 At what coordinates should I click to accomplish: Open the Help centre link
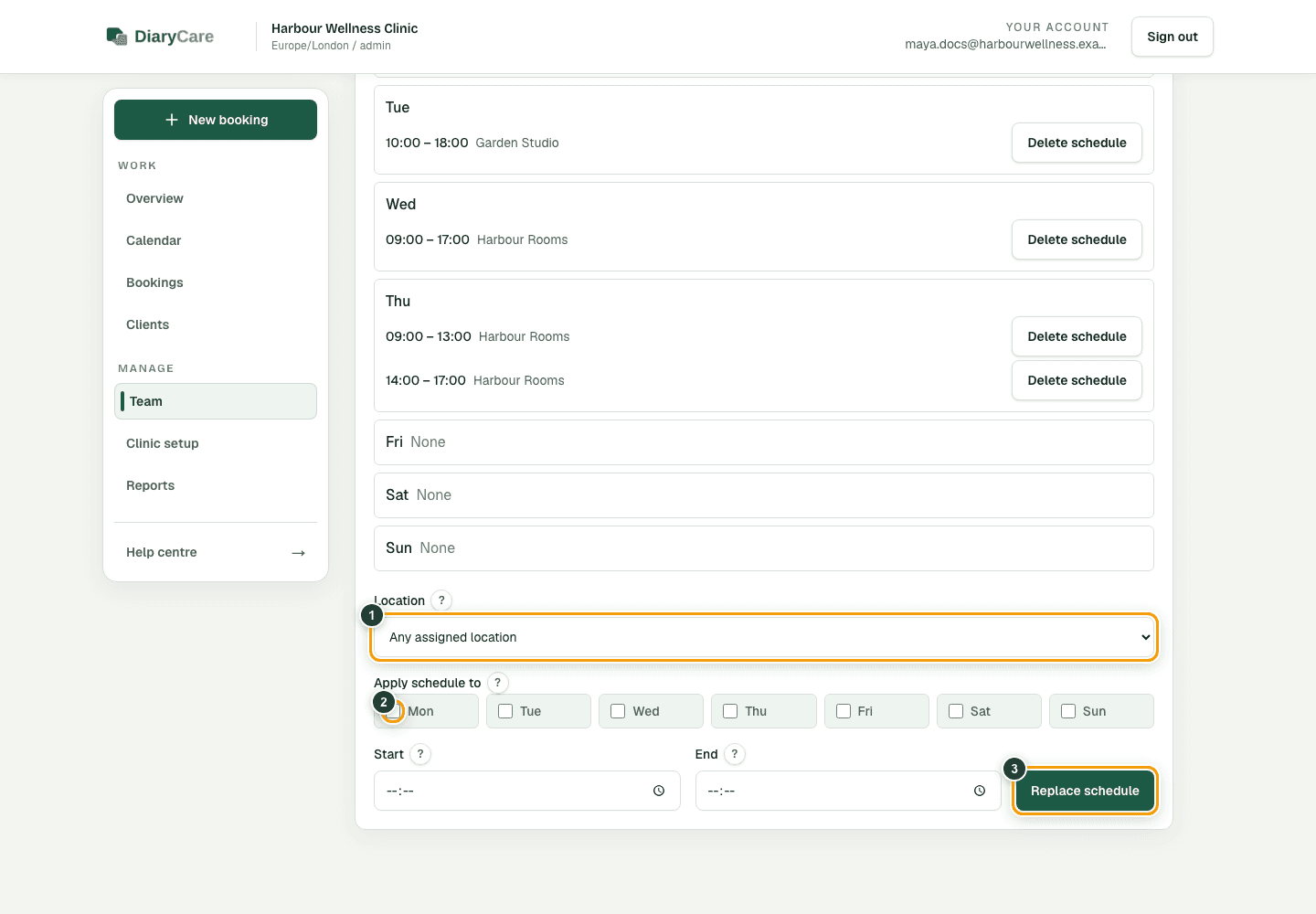tap(216, 552)
